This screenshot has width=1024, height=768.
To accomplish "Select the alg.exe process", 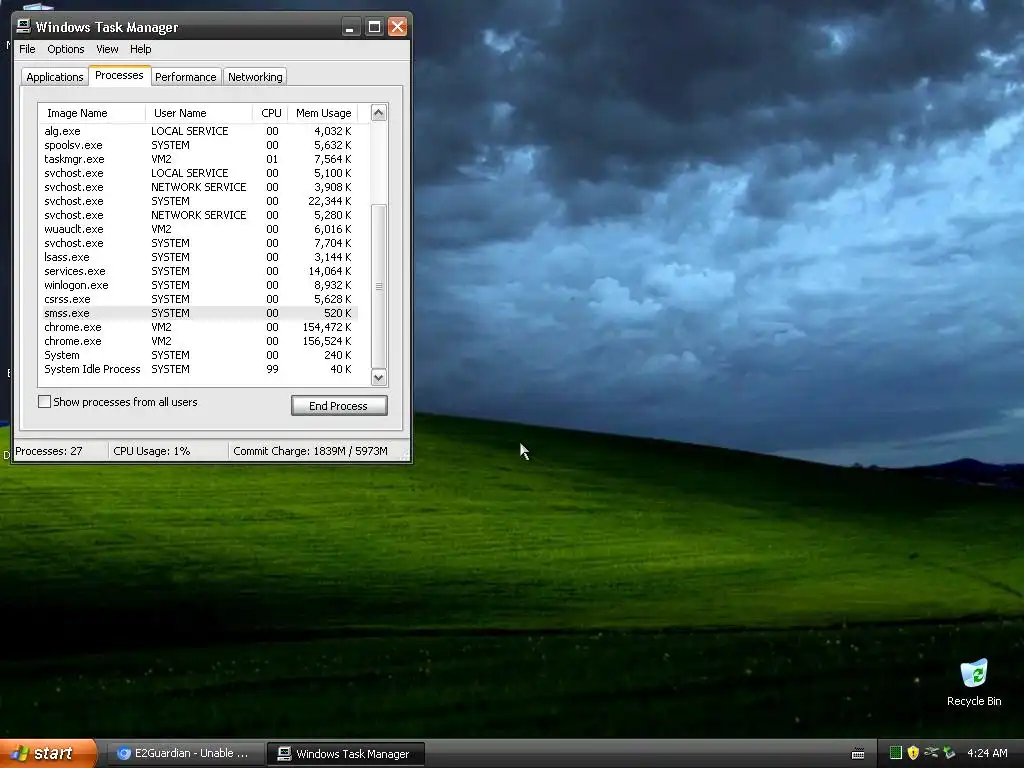I will tap(199, 131).
